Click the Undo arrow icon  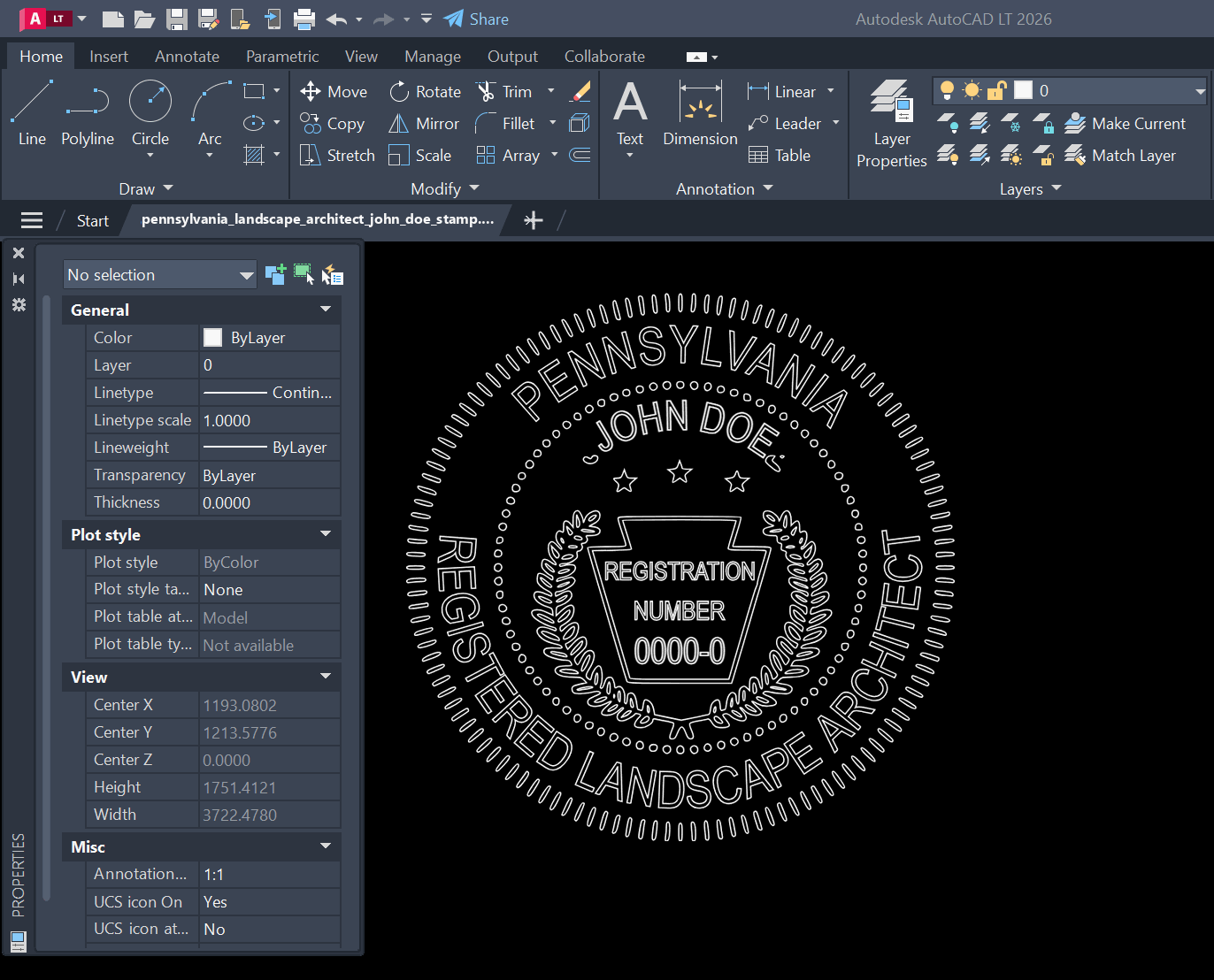point(336,19)
